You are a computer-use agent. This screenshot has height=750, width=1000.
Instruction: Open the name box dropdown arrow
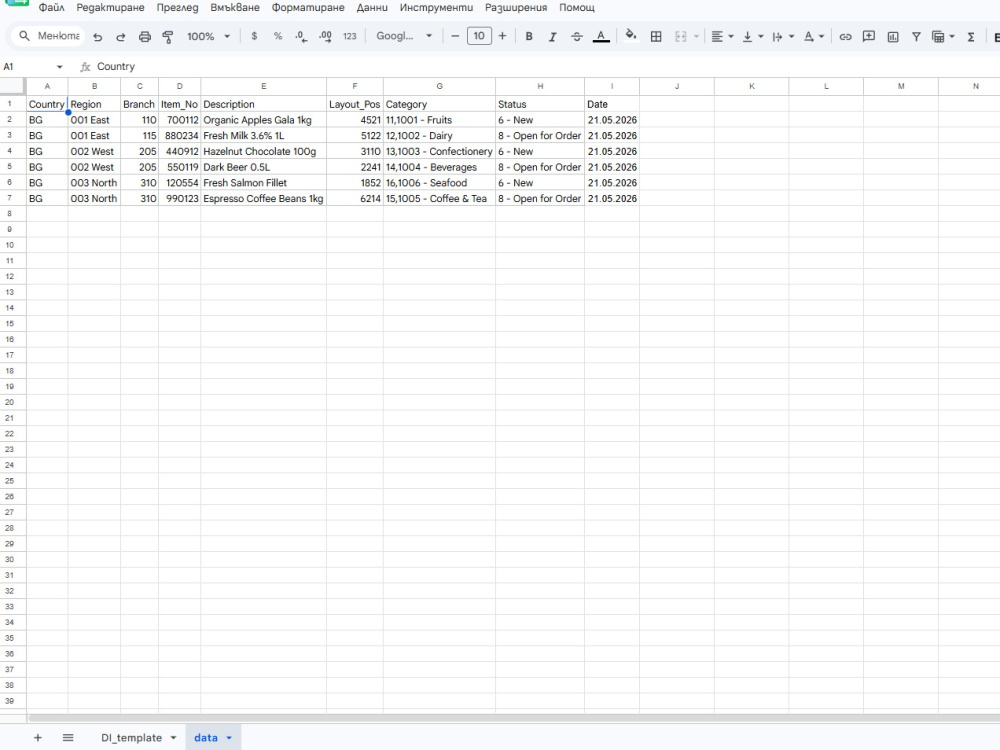(x=59, y=66)
